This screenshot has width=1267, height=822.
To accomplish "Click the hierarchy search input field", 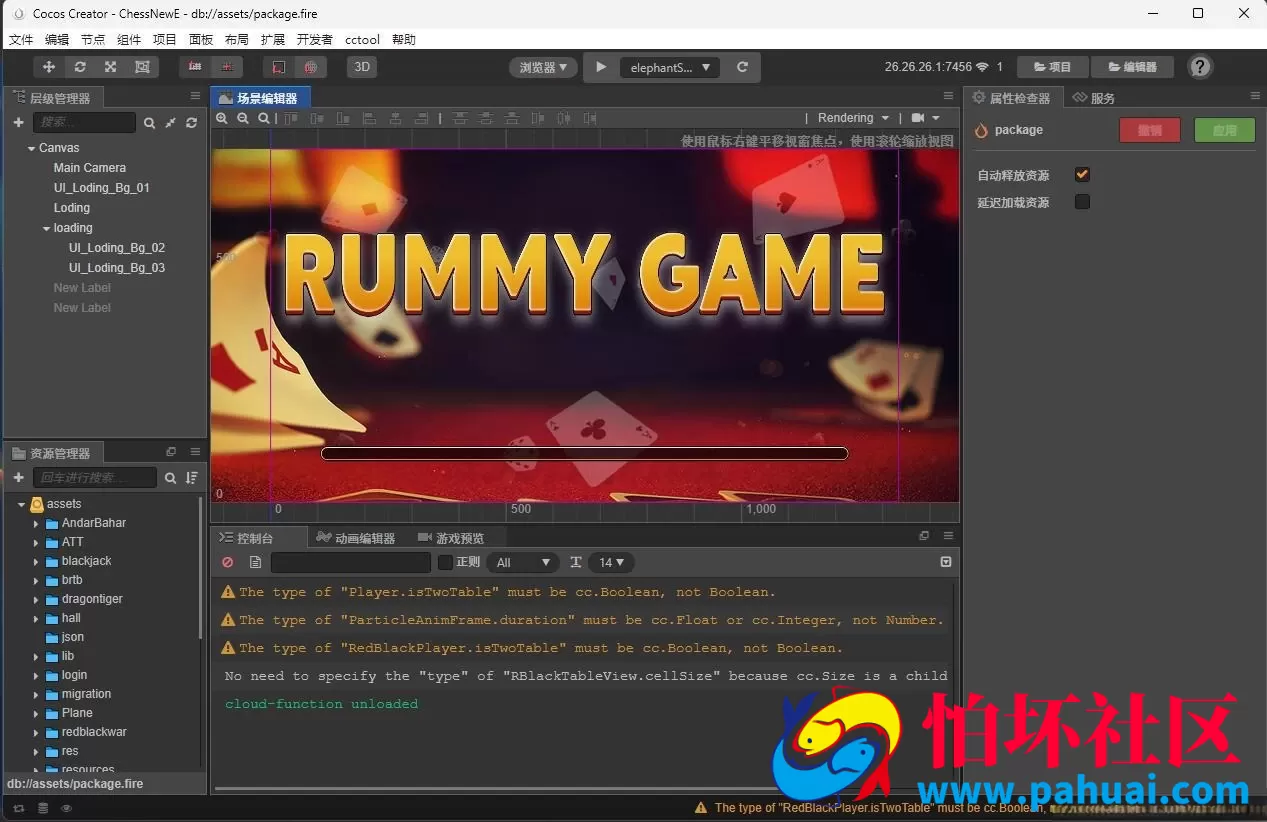I will click(84, 122).
